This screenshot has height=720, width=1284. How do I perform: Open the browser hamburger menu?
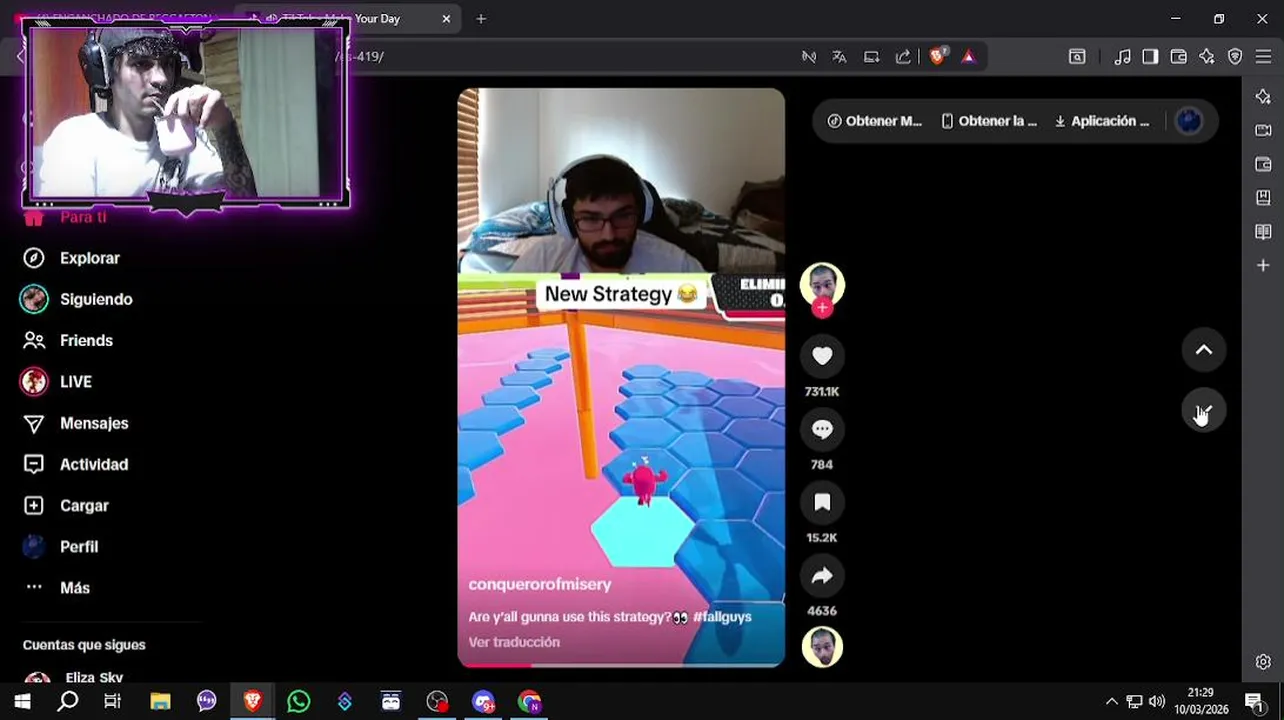[1263, 57]
